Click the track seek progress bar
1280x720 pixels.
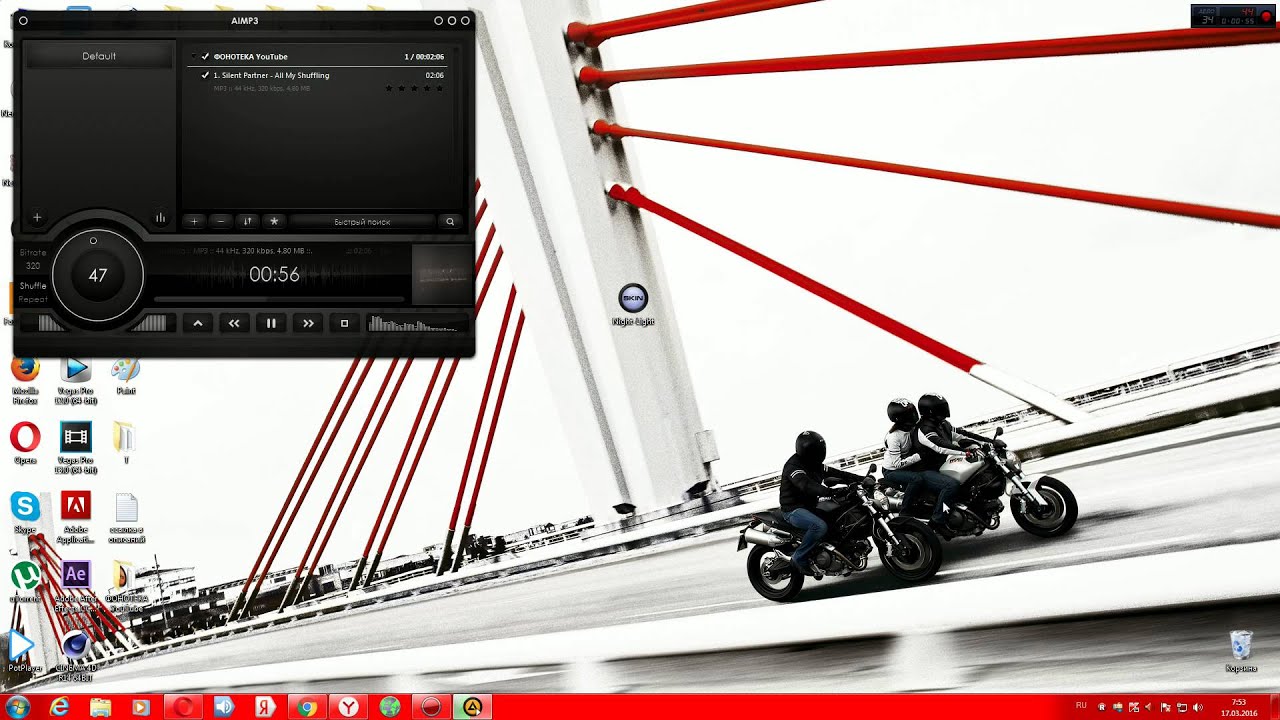280,299
